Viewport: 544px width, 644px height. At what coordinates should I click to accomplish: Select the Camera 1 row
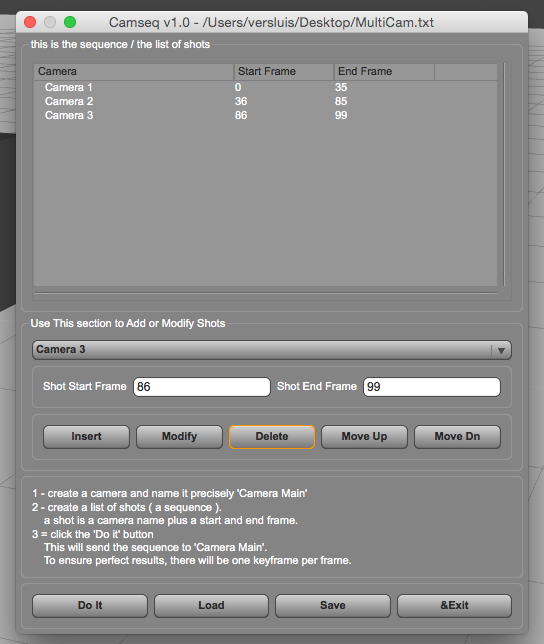click(265, 87)
